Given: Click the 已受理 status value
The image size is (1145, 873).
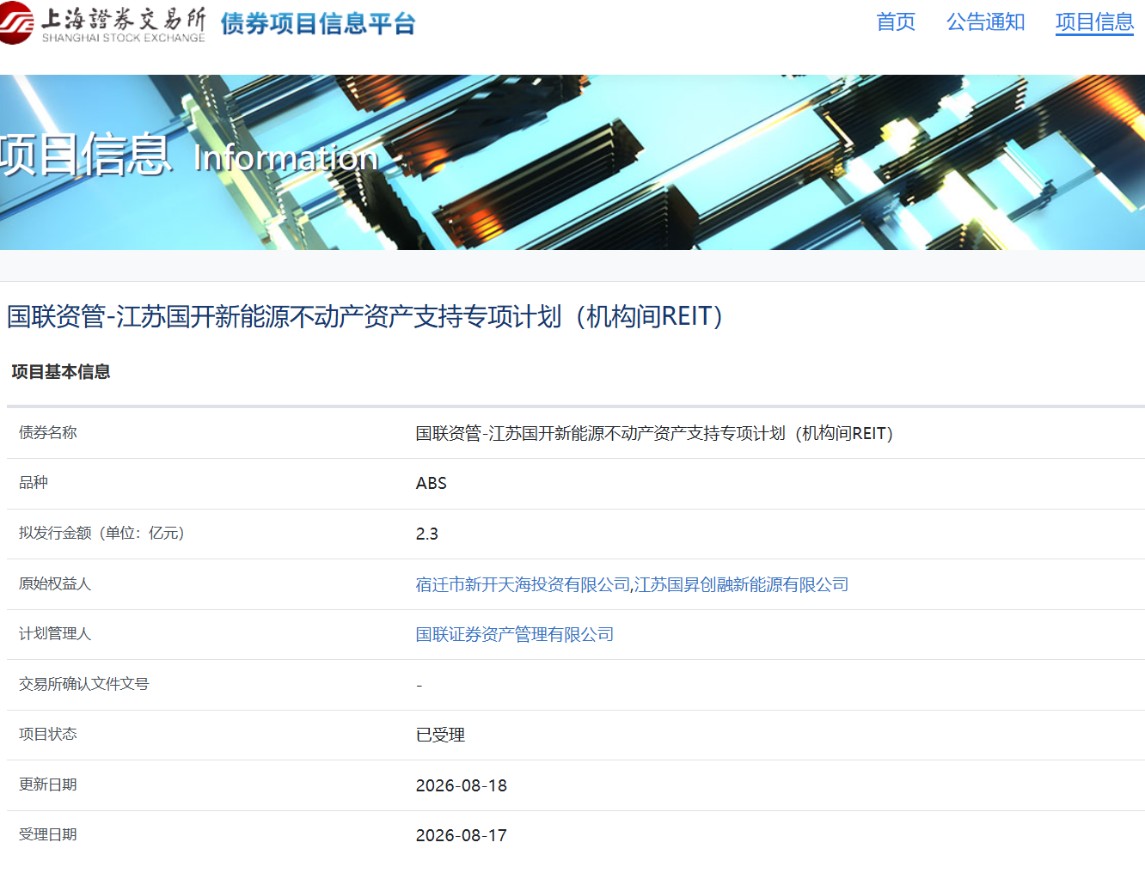Looking at the screenshot, I should (440, 735).
